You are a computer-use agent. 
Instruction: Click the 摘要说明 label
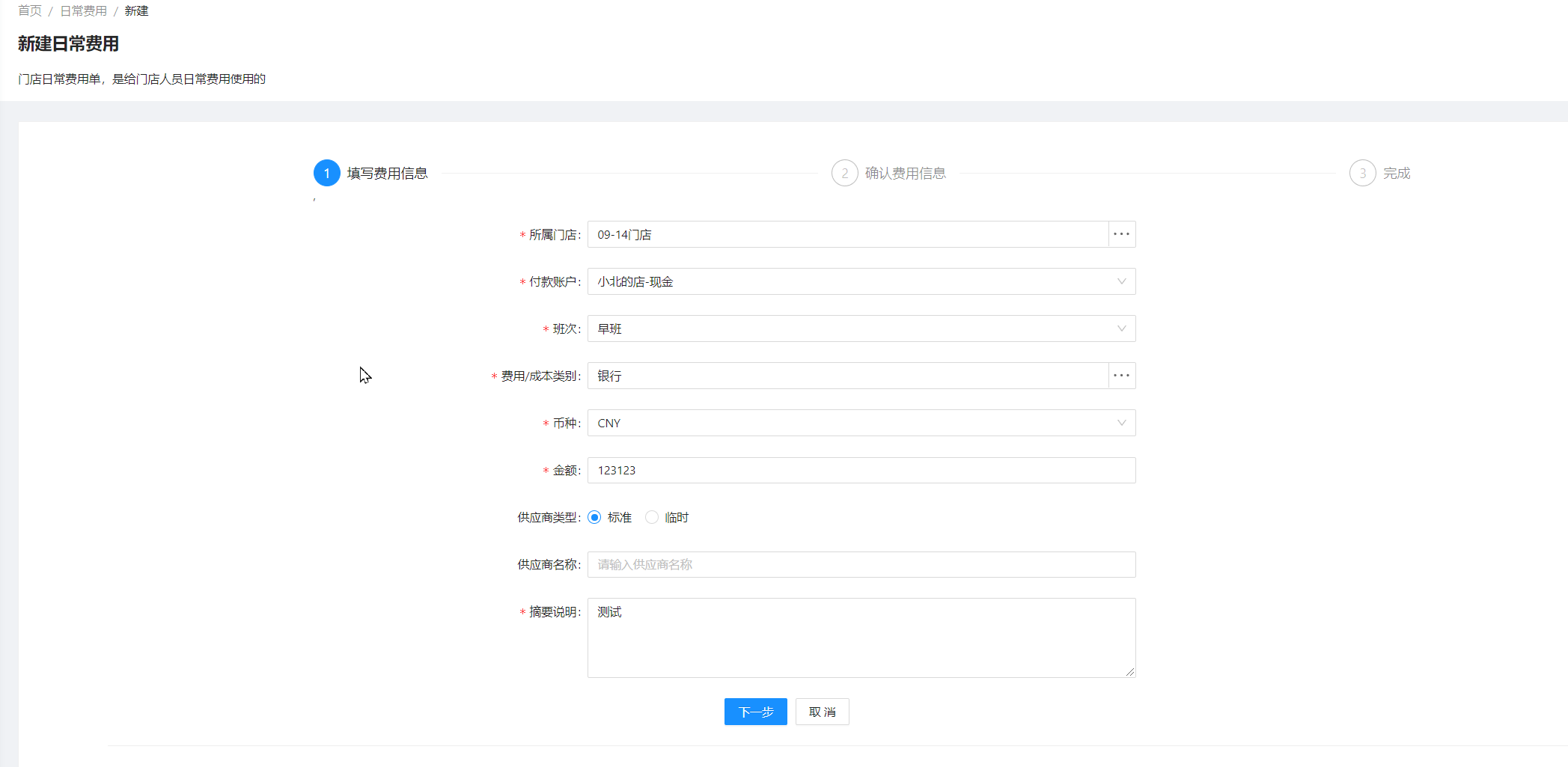coord(554,611)
